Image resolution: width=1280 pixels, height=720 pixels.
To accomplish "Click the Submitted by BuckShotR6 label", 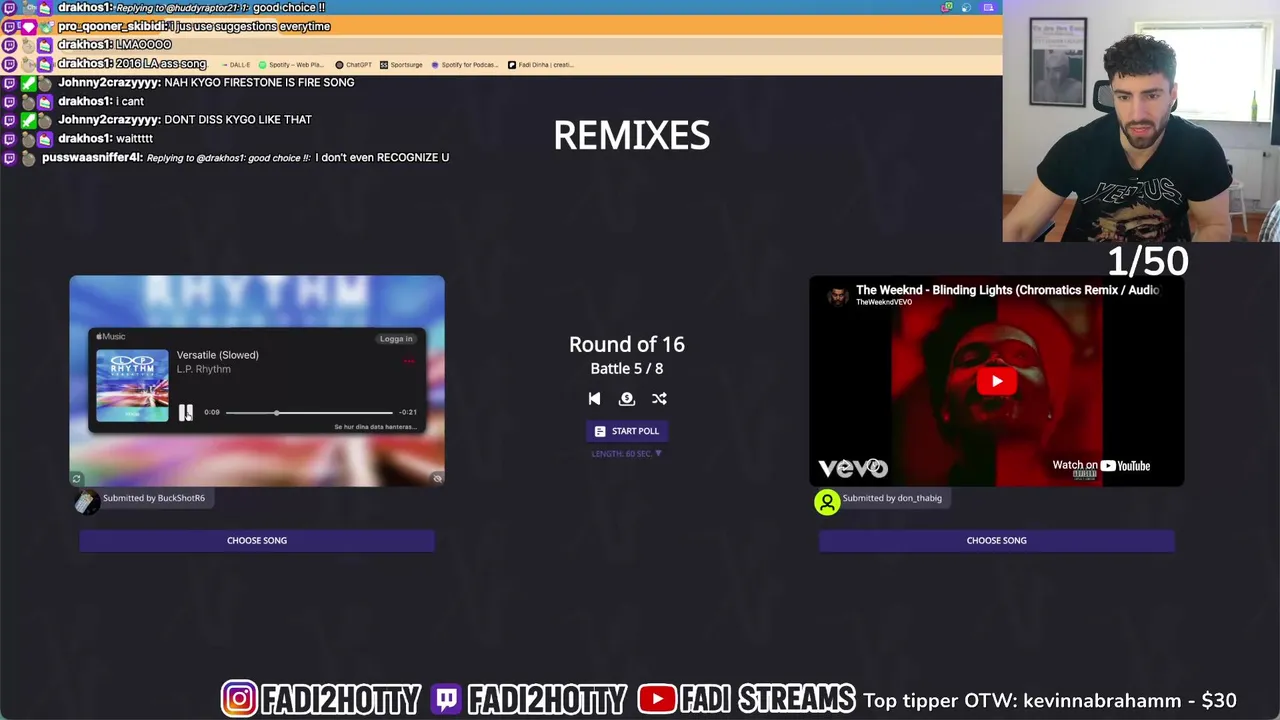I will pos(154,498).
